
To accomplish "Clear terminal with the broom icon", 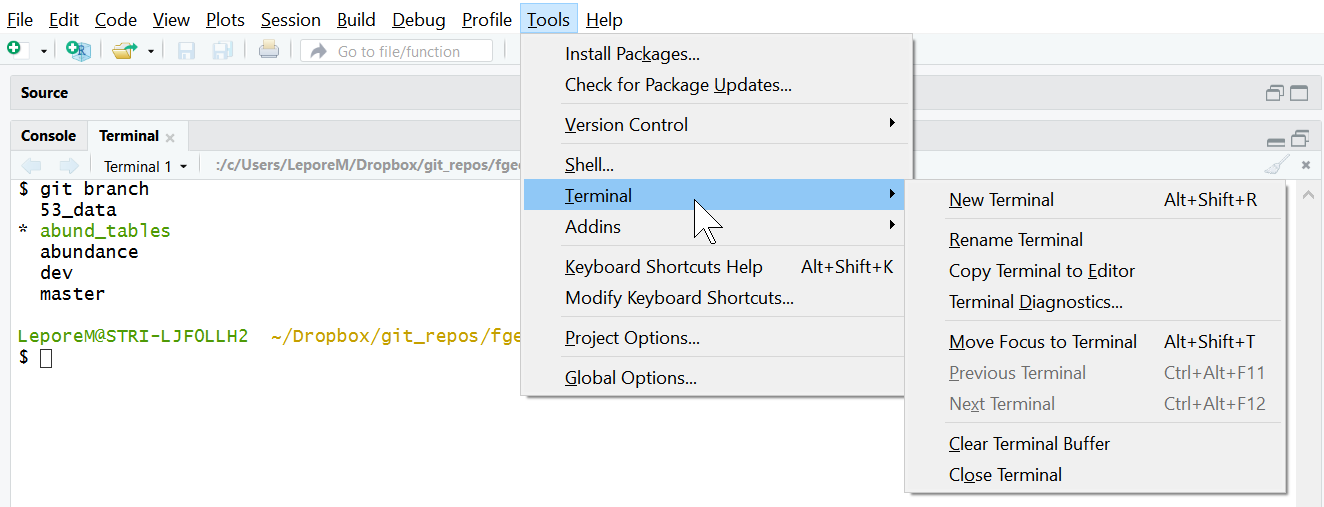I will (x=1276, y=165).
